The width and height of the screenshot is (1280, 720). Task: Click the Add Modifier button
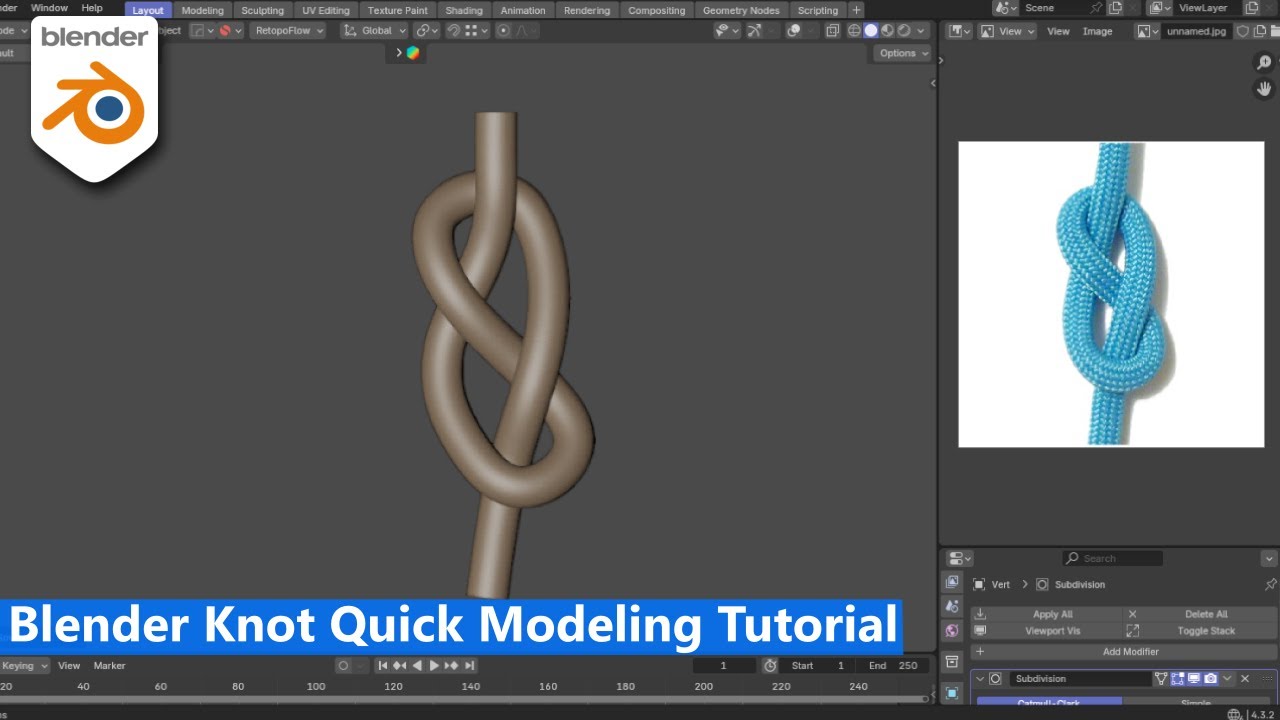coord(1124,652)
